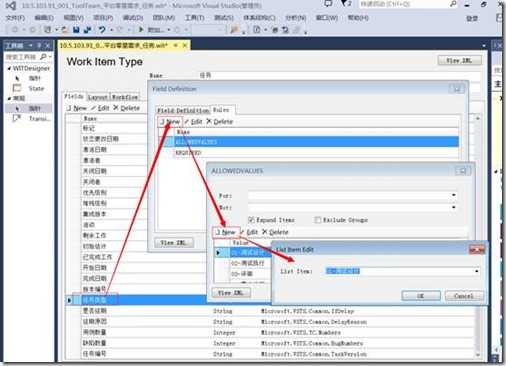Open the Not dropdown in ALLOWEDVALUES
Screen dimensions: 506x366
pyautogui.click(x=454, y=207)
